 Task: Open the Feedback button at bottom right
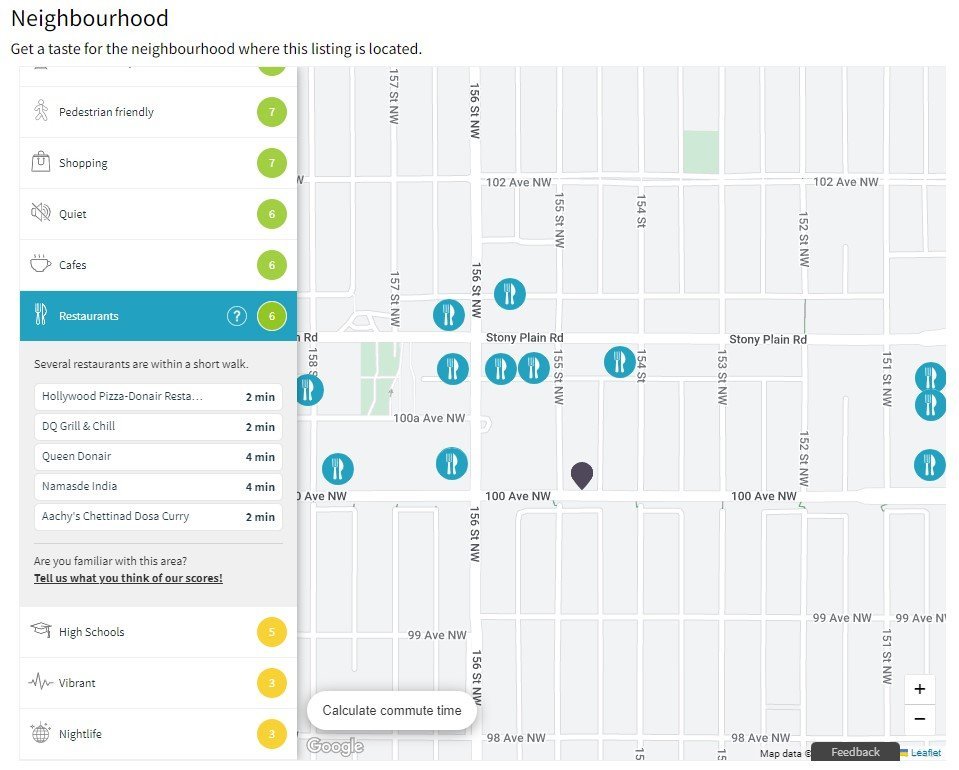click(x=855, y=752)
